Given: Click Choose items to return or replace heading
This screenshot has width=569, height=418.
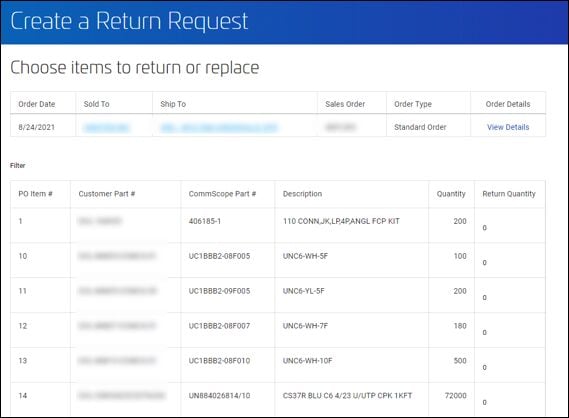Looking at the screenshot, I should click(135, 67).
